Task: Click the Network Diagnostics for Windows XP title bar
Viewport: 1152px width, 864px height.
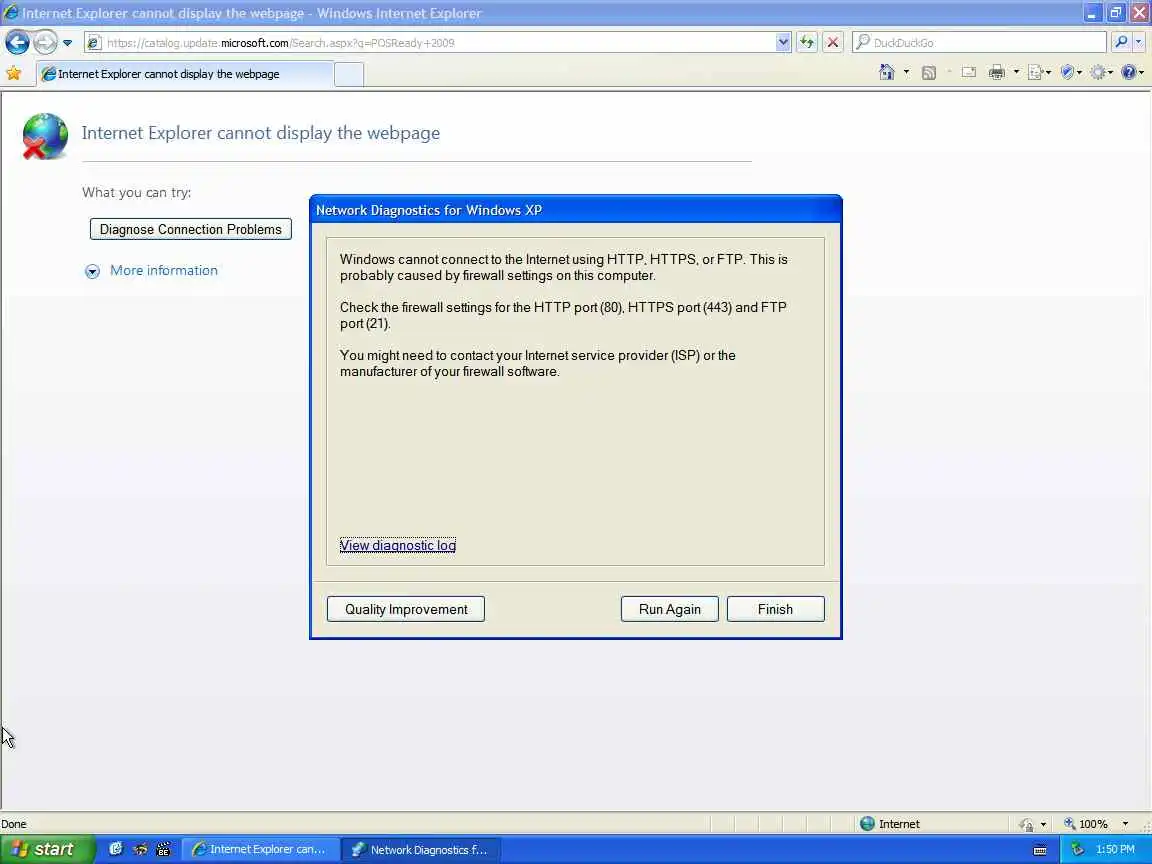Action: 575,209
